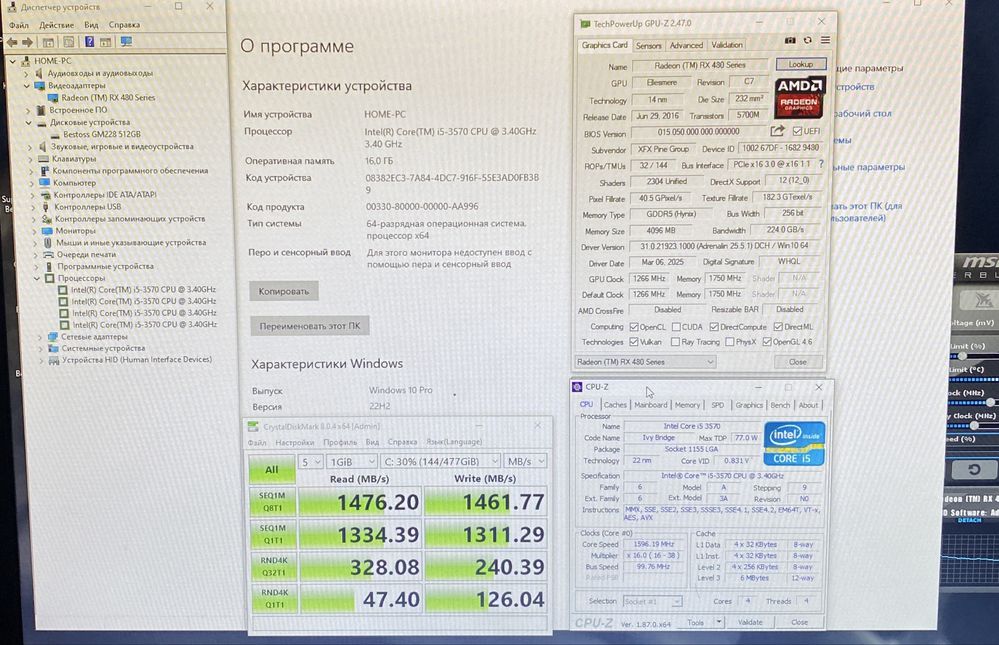Open GPU selector dropdown at GPU-Z bottom
The image size is (999, 645).
[645, 362]
